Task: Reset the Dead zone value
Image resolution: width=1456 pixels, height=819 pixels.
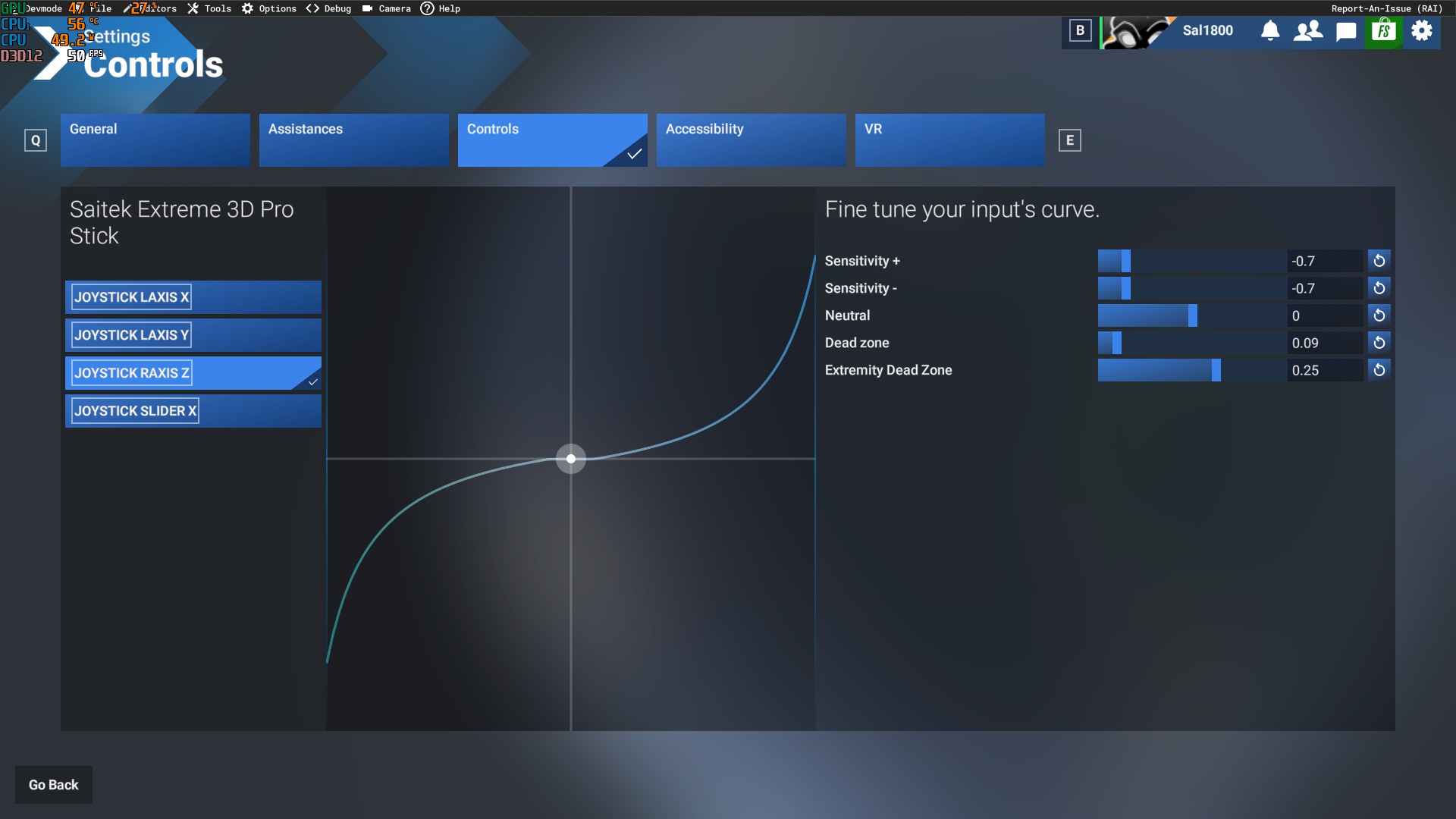Action: (1379, 343)
